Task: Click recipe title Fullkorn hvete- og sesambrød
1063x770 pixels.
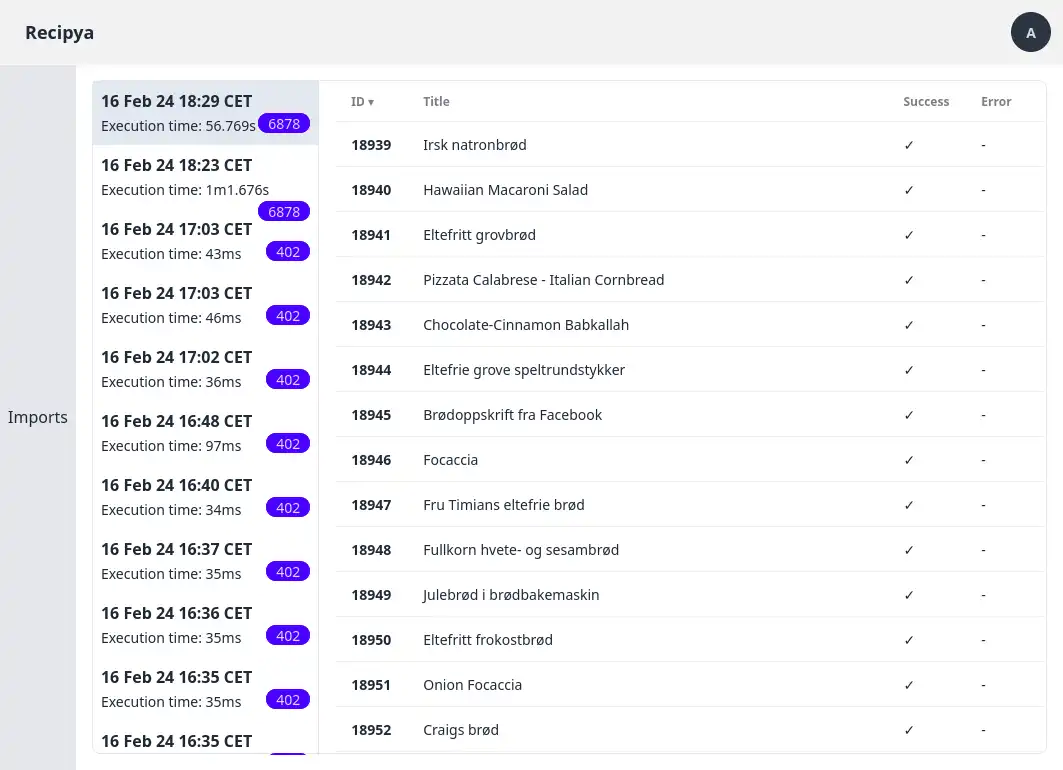Action: [521, 550]
